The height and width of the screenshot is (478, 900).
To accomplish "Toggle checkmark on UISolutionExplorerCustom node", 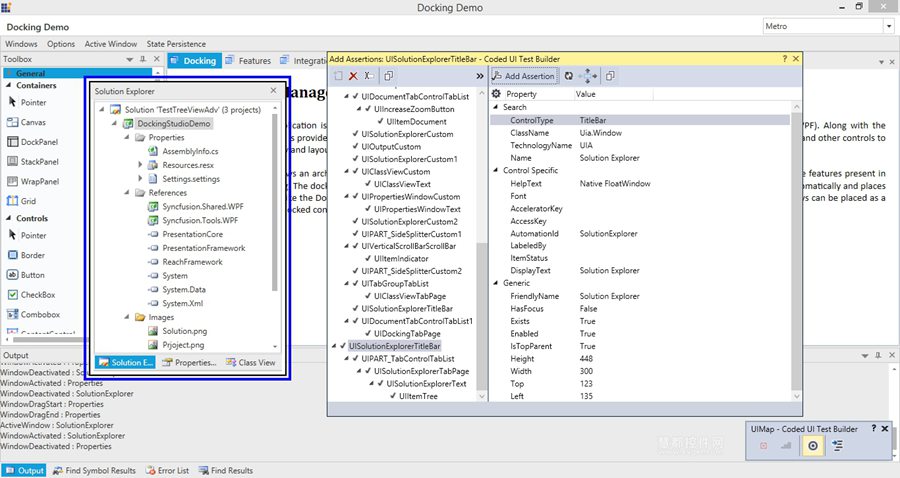I will tap(356, 134).
